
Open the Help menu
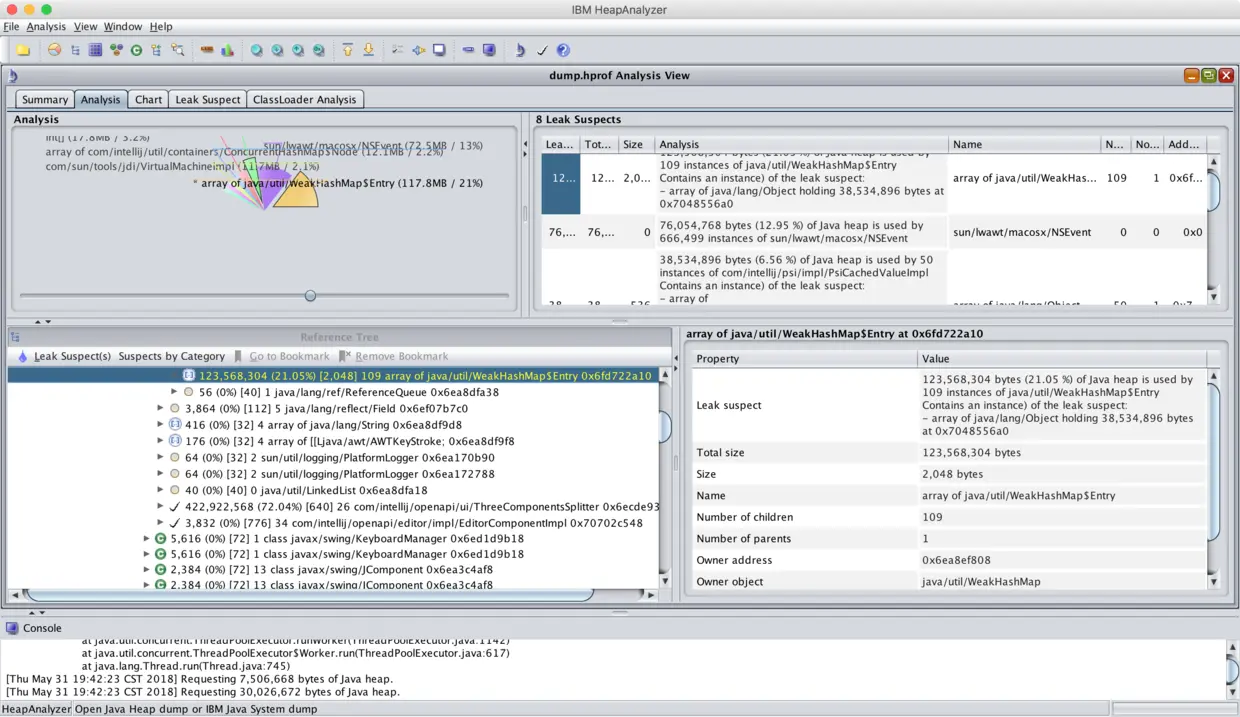tap(161, 26)
